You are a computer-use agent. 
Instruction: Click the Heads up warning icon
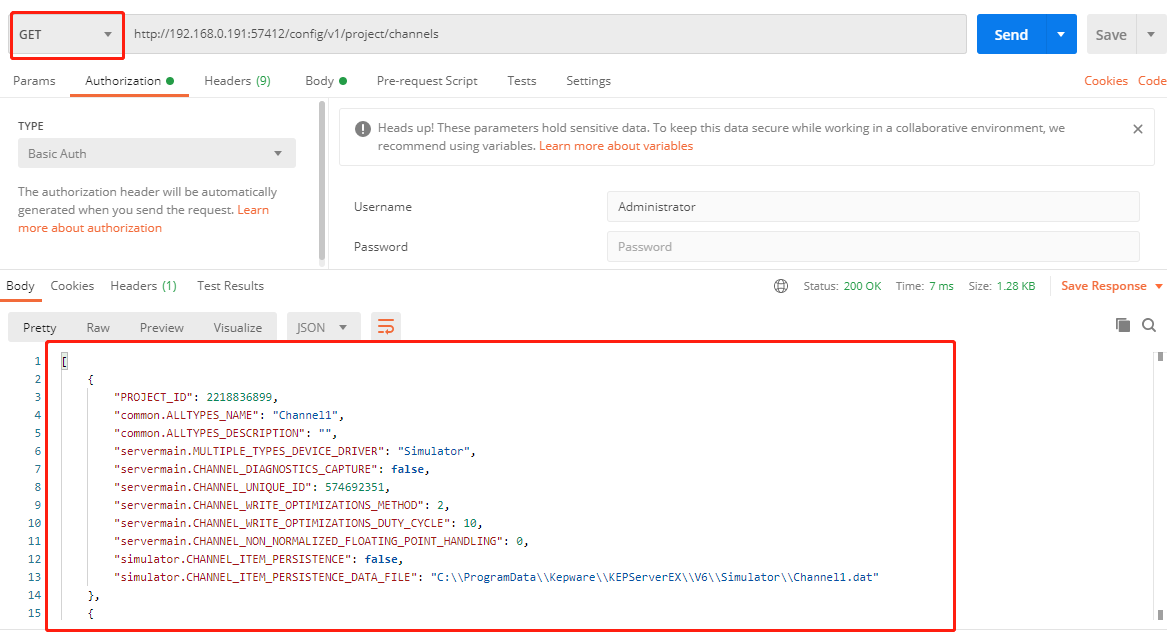(x=362, y=129)
